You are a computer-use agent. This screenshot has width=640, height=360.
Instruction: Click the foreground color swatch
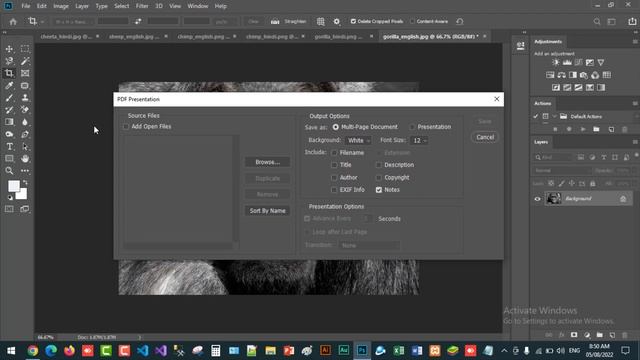(13, 186)
